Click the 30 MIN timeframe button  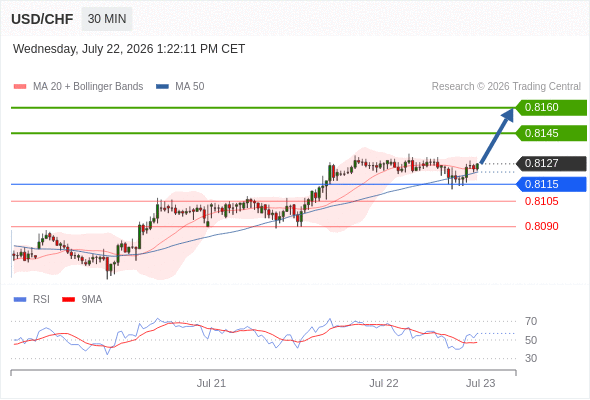[x=107, y=19]
